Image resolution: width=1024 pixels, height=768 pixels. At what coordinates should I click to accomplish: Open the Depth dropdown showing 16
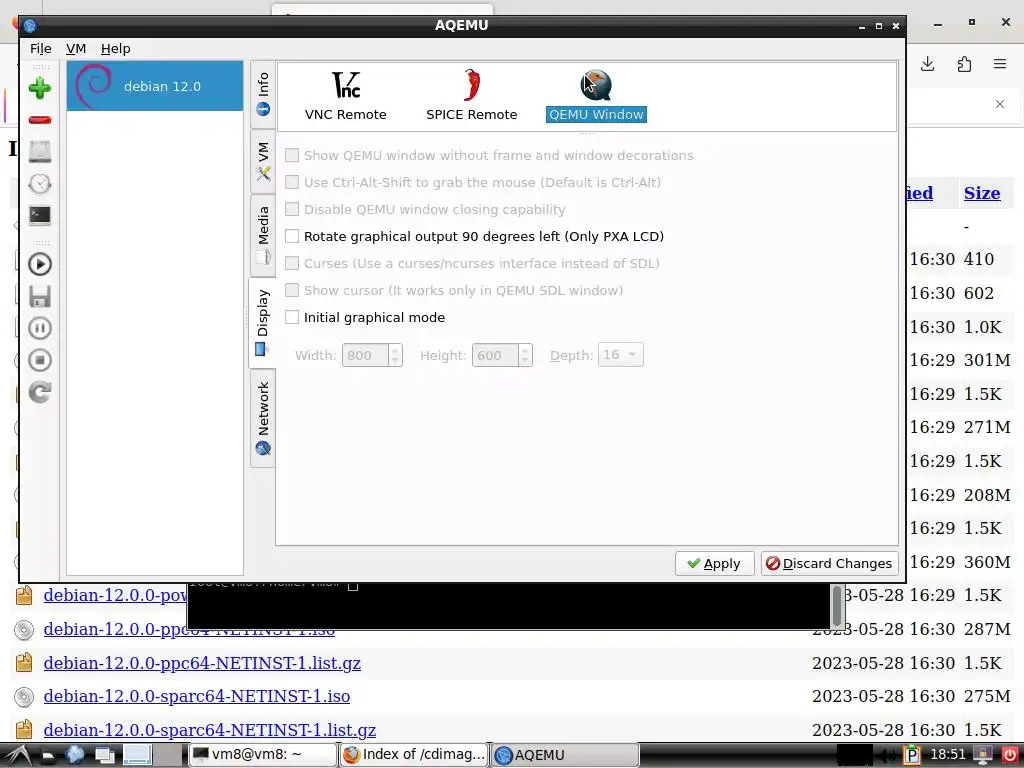[x=620, y=355]
